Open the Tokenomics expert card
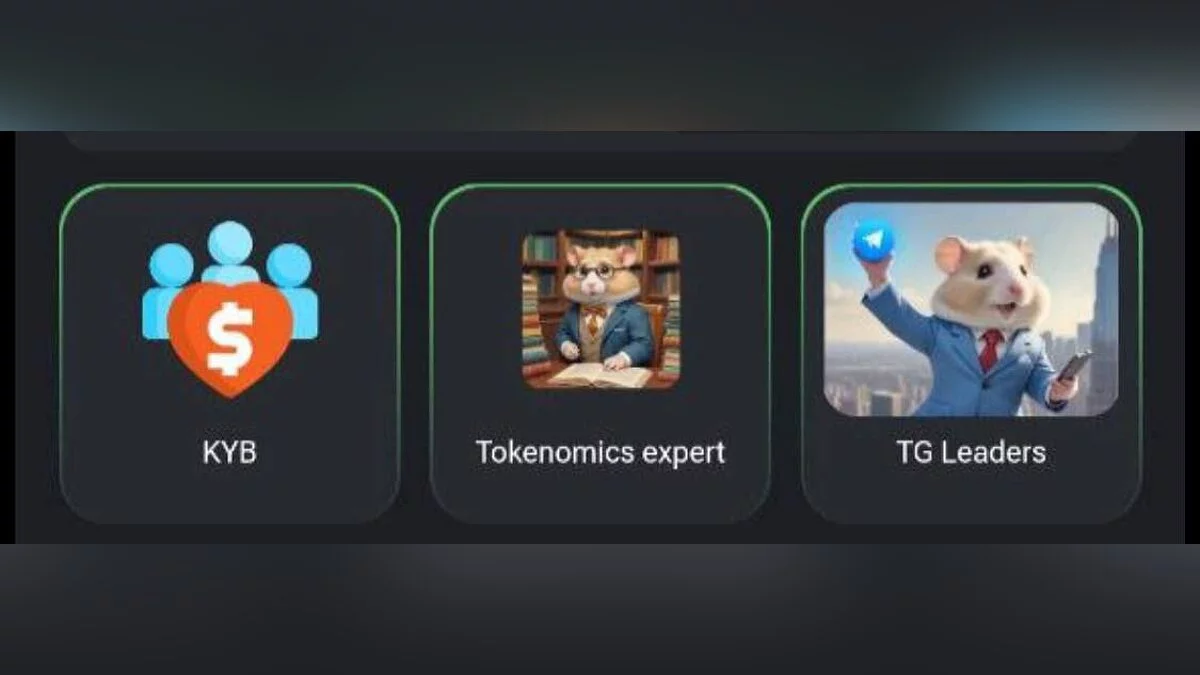Image resolution: width=1200 pixels, height=675 pixels. click(600, 353)
